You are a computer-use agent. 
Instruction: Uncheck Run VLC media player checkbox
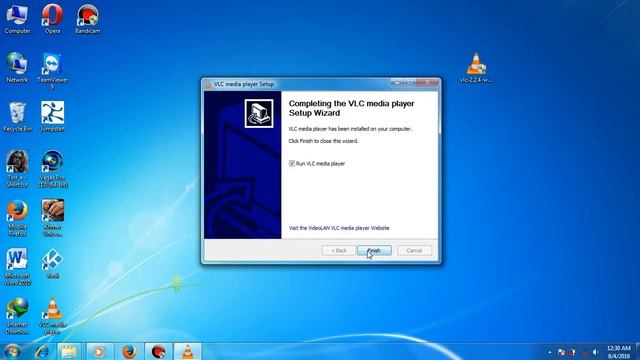[292, 163]
